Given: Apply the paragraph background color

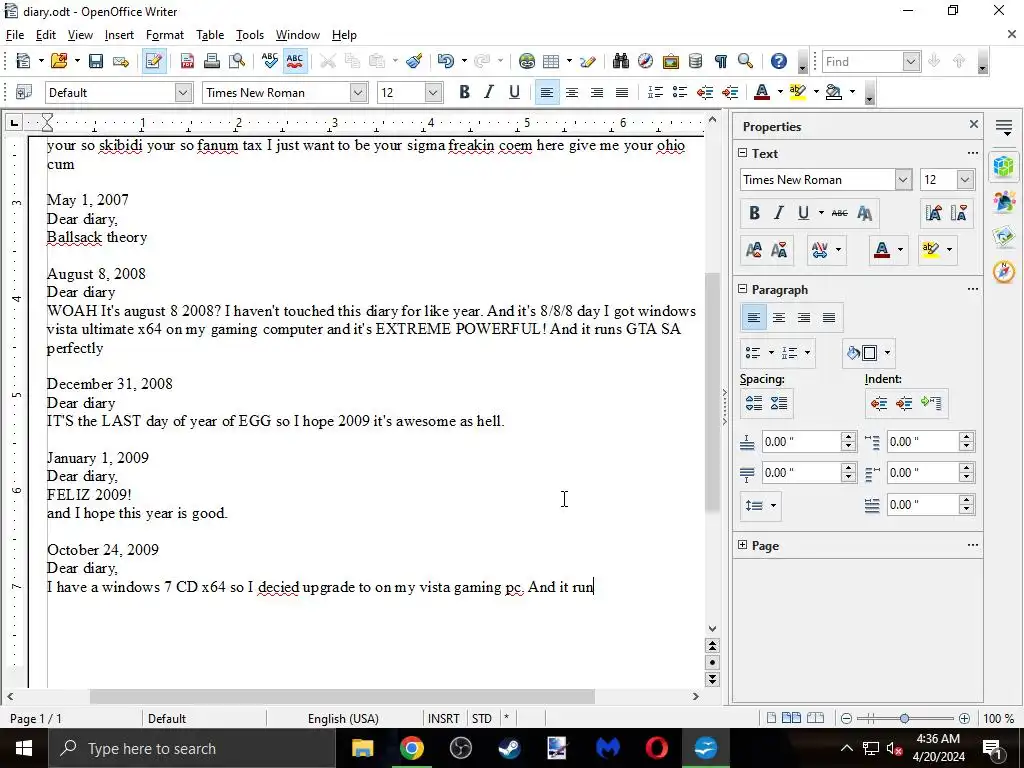Looking at the screenshot, I should [833, 93].
